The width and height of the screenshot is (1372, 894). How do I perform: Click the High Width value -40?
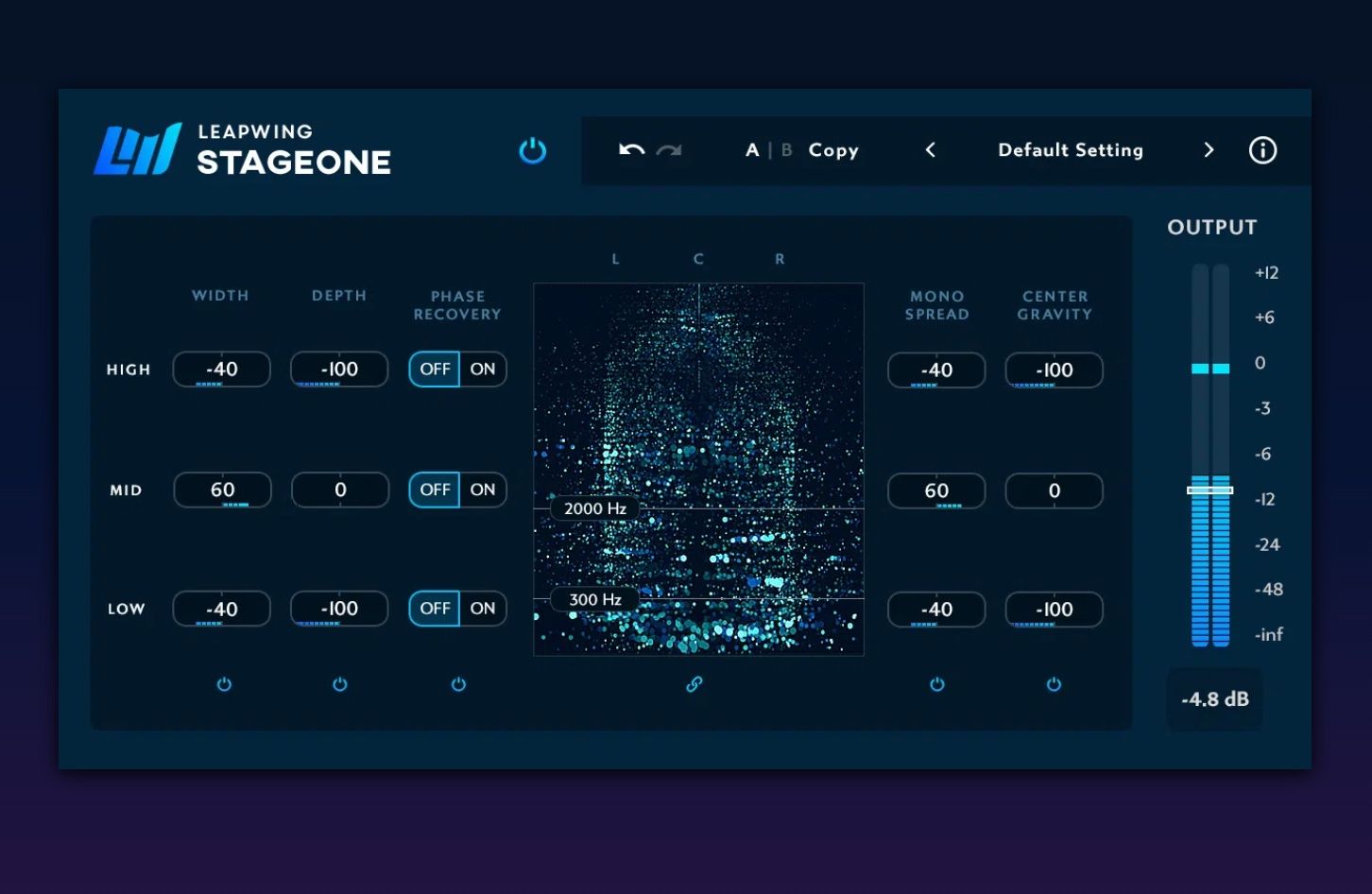tap(222, 370)
